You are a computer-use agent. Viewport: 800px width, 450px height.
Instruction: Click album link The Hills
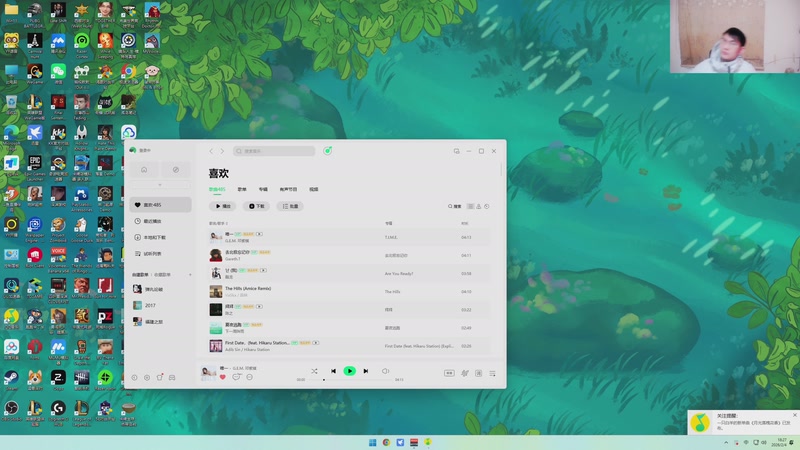[x=392, y=292]
